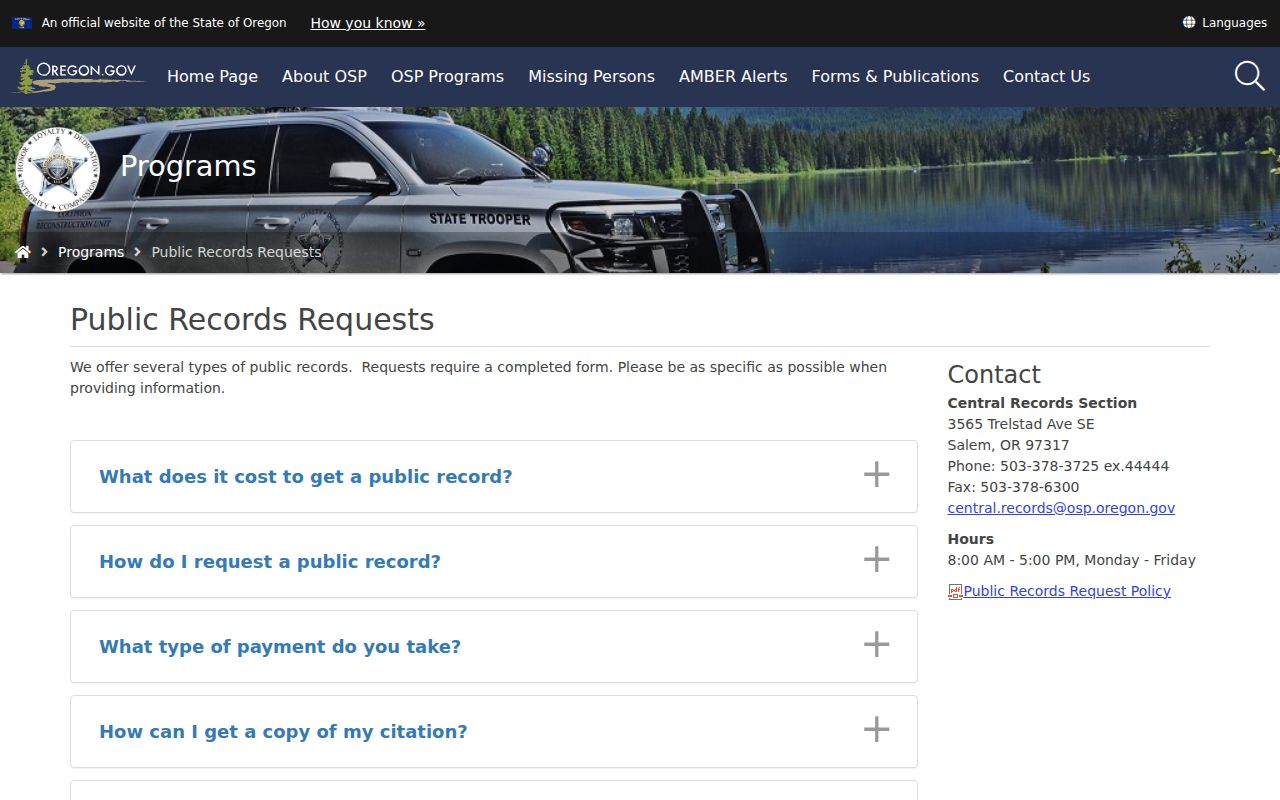Open the About OSP menu
This screenshot has width=1280, height=800.
point(324,76)
